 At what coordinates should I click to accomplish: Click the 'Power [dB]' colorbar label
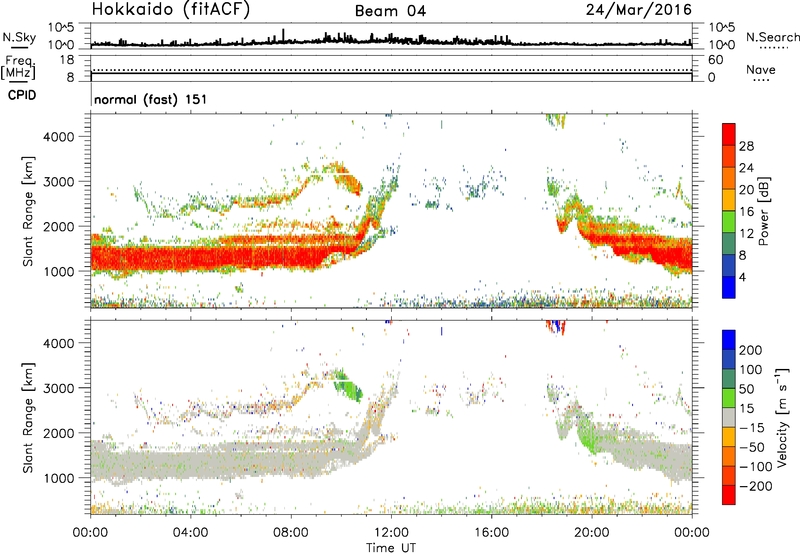point(764,211)
